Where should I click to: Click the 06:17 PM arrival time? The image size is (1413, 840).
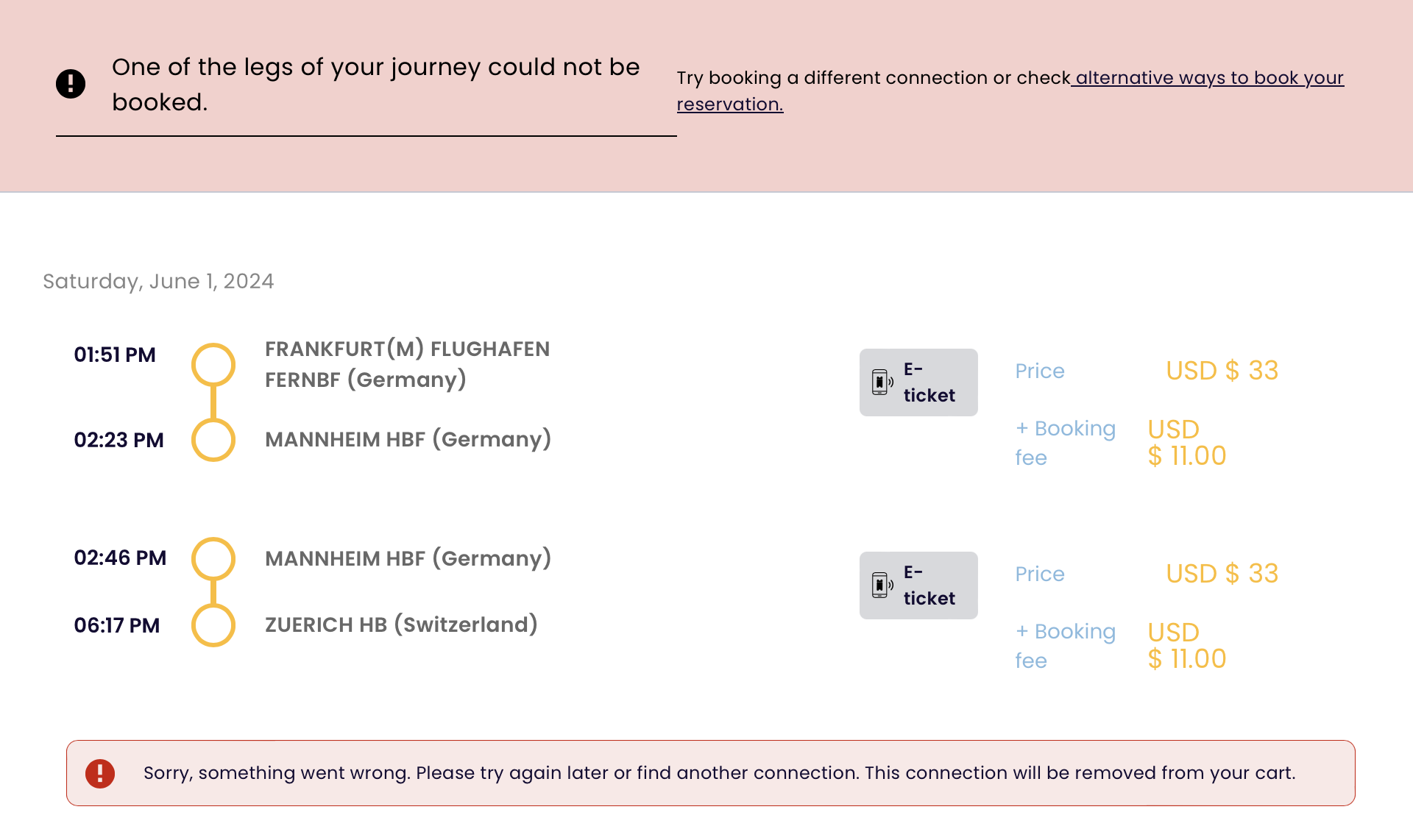117,625
